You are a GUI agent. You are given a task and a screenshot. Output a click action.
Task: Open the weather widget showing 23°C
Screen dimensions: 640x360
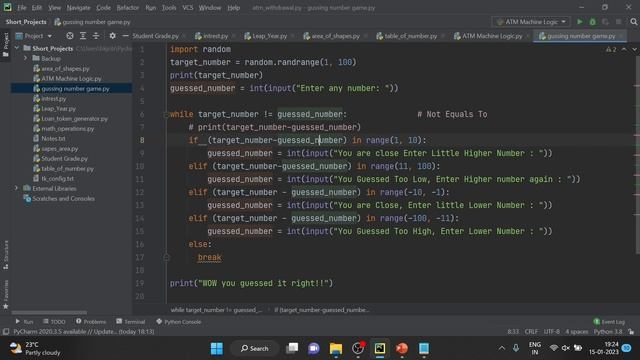[35, 348]
